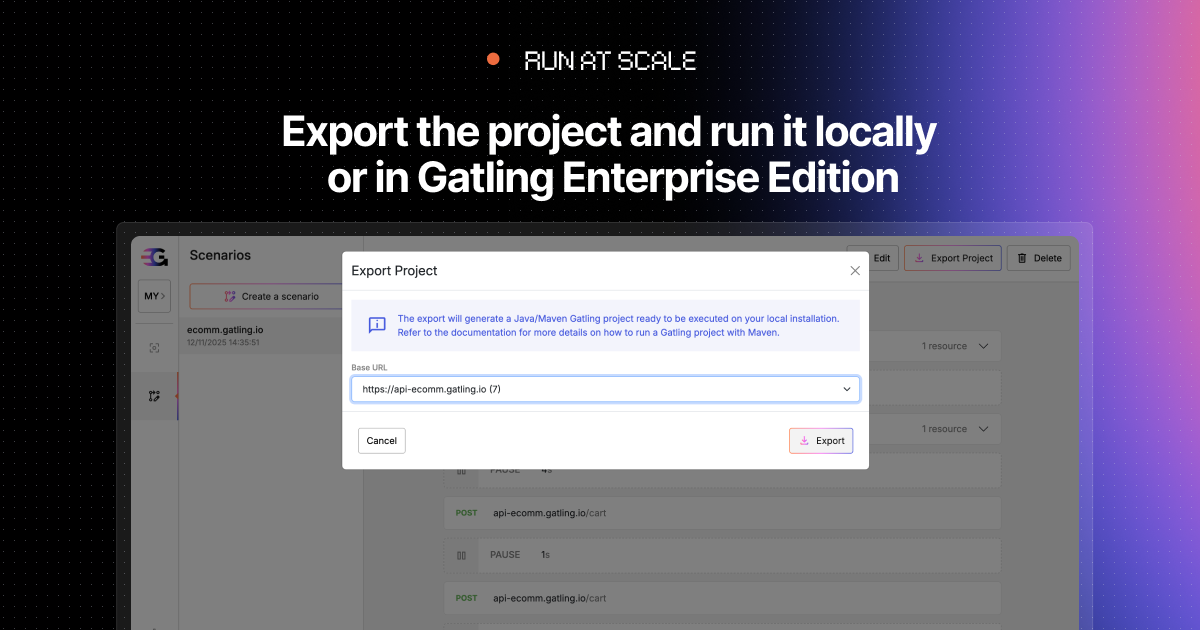Click the Gatling logo in the sidebar

[x=154, y=257]
